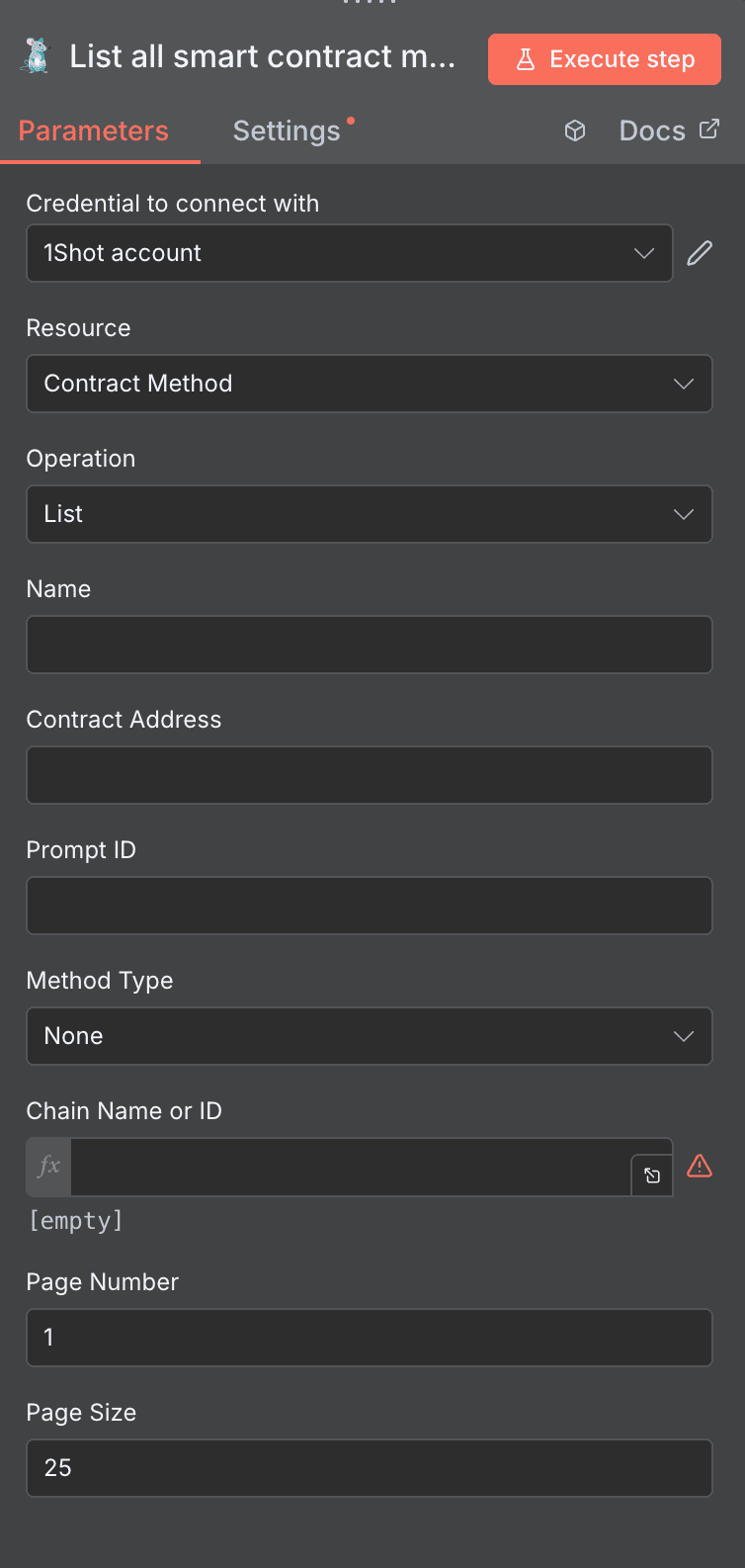Click the warning triangle beside Chain Name field

point(700,1167)
